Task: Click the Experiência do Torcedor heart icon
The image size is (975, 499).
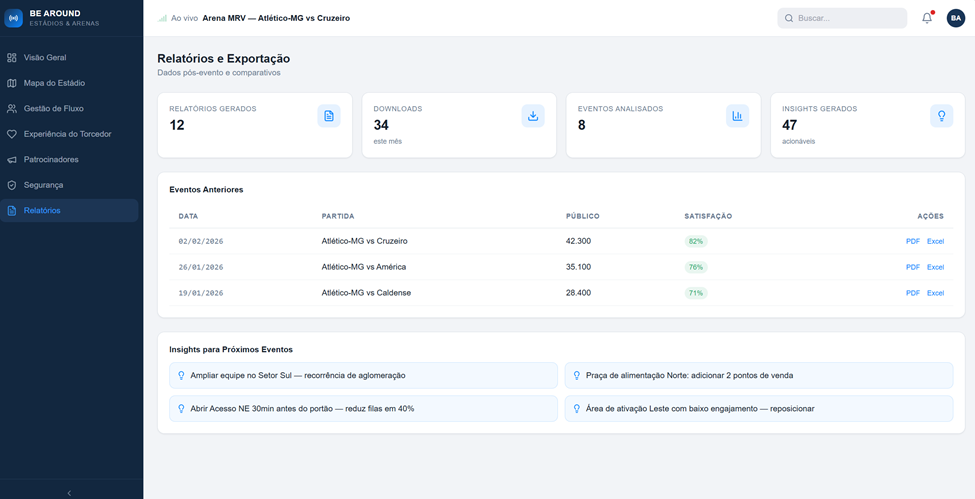Action: tap(11, 134)
